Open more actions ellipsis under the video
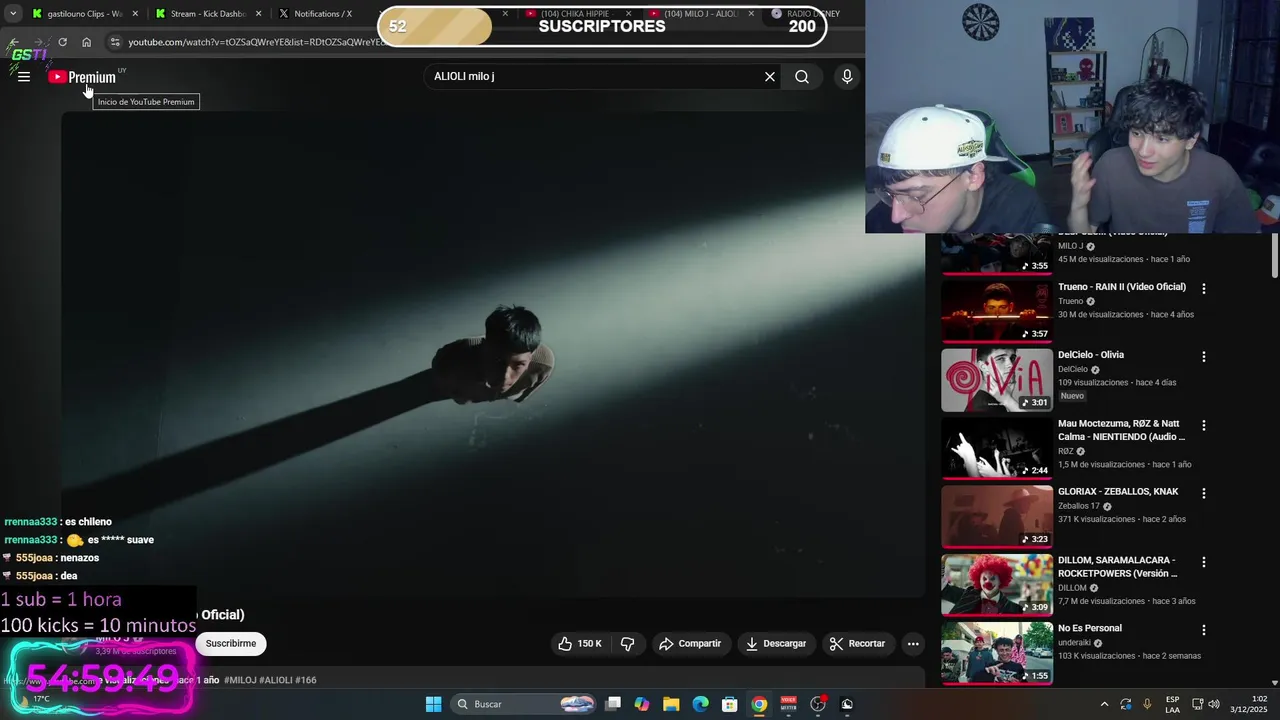 pyautogui.click(x=913, y=644)
